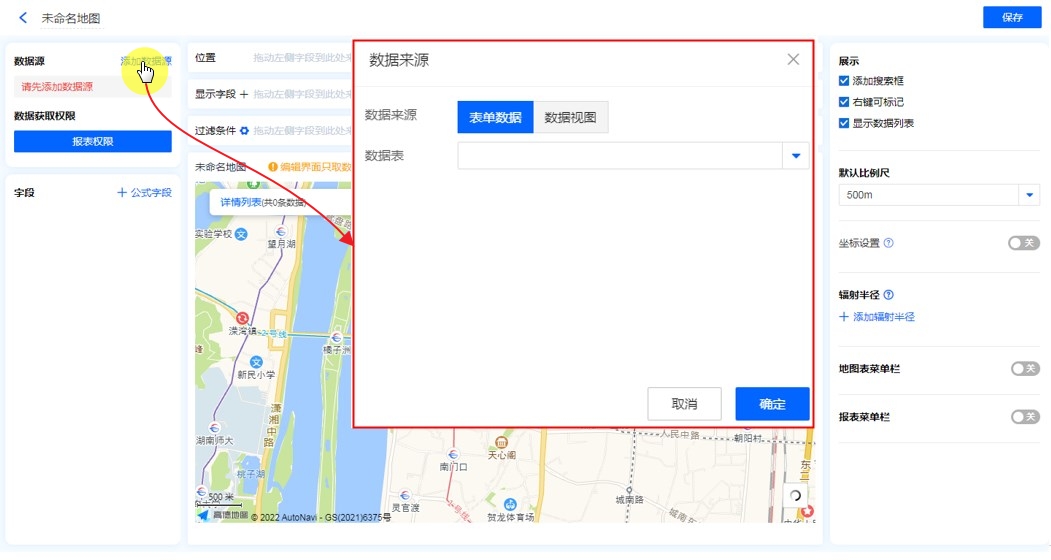The height and width of the screenshot is (560, 1051).
Task: Click the back arrow beside 未命名地图
Action: pos(23,18)
